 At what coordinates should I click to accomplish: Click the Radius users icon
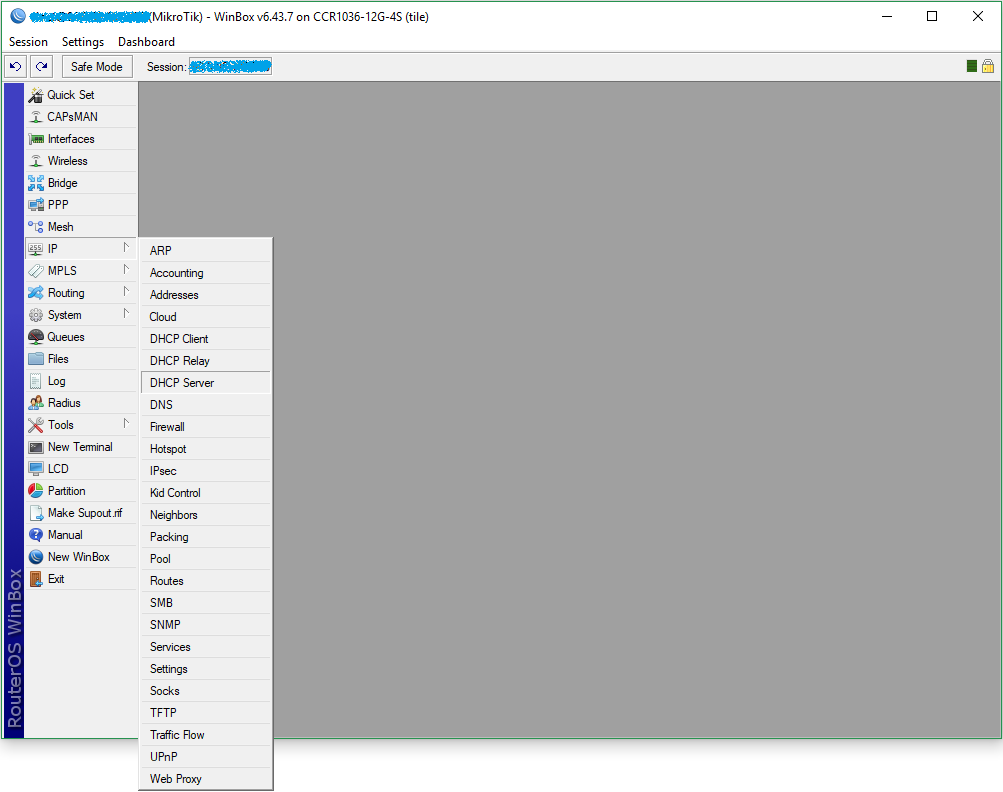tap(36, 403)
